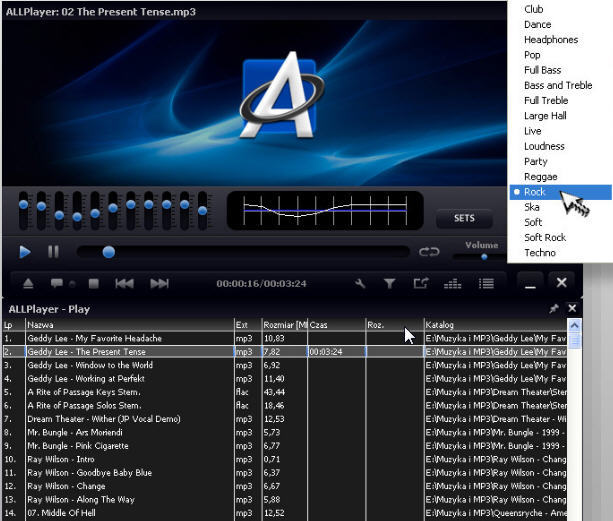Select Bass and Treble preset
This screenshot has width=613, height=521.
point(558,85)
